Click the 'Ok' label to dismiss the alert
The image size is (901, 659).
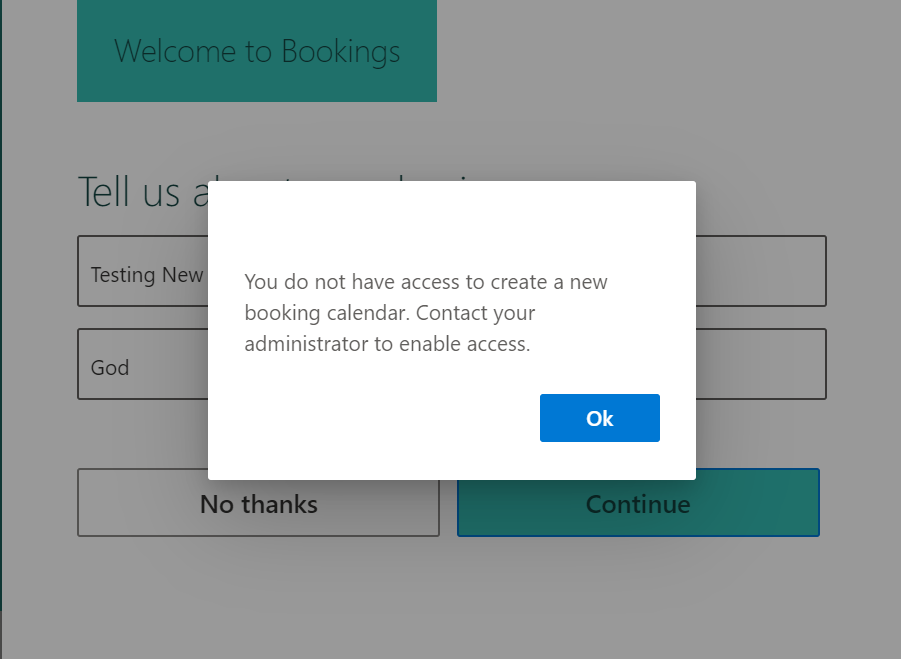tap(599, 419)
